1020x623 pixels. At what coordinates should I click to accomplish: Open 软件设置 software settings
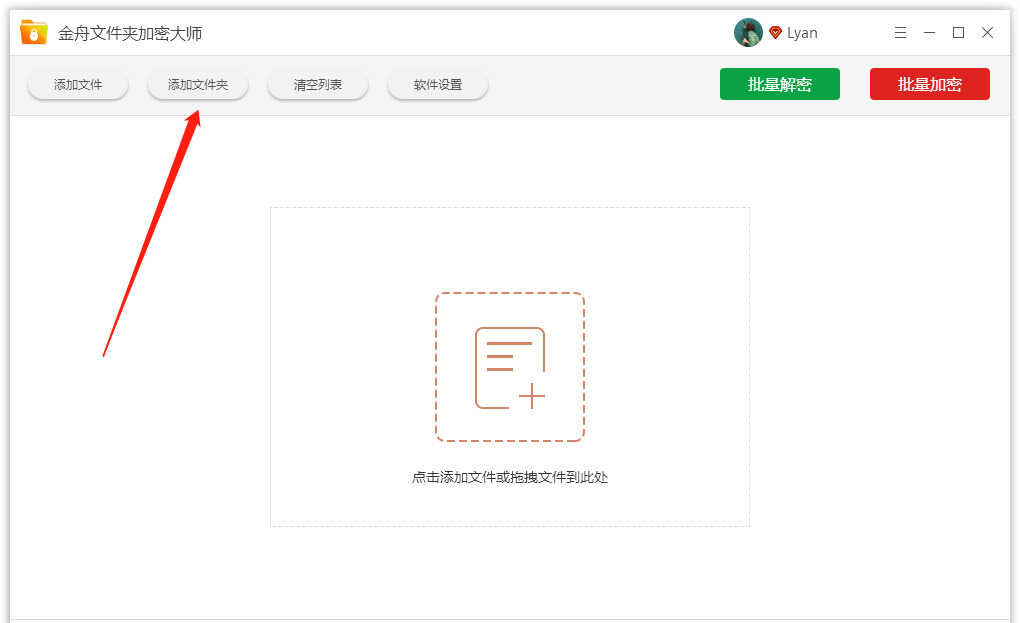438,85
